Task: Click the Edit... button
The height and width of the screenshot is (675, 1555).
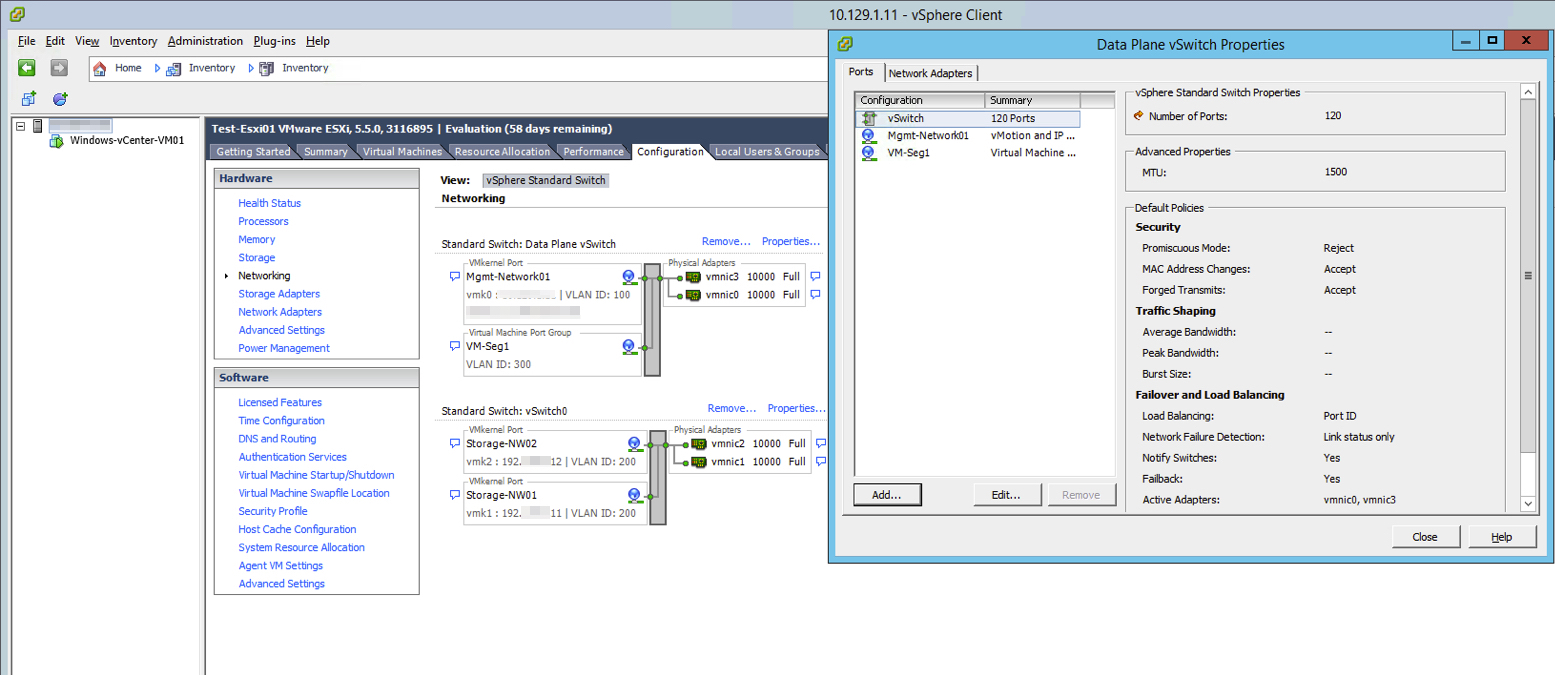Action: tap(1007, 494)
